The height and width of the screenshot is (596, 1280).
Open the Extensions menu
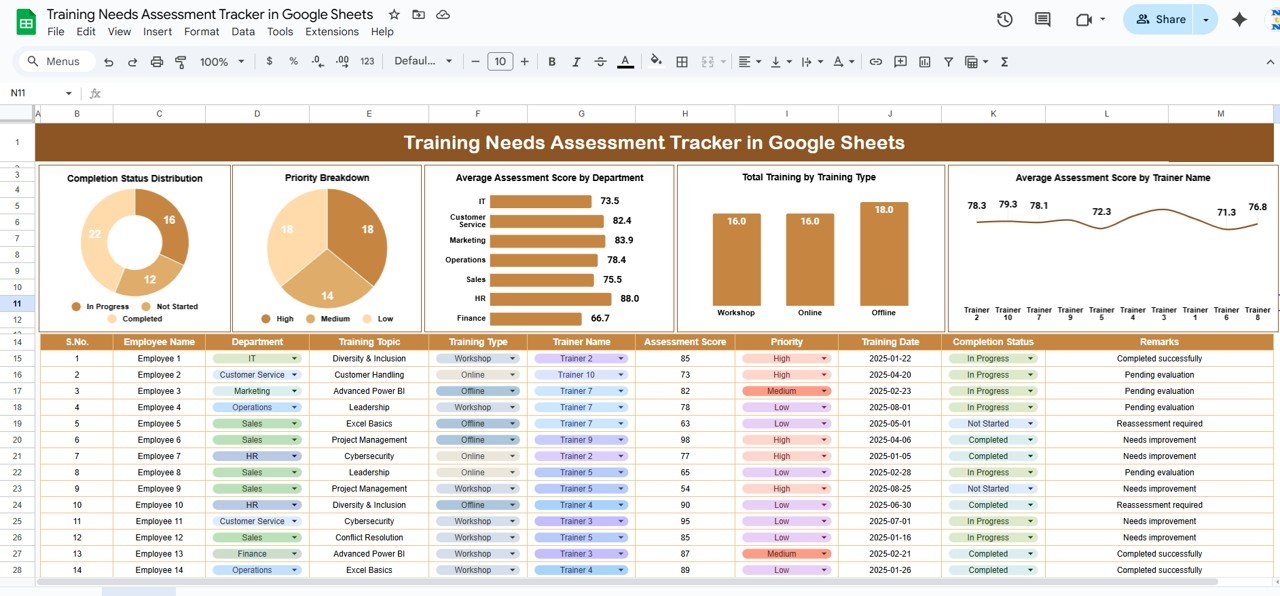click(332, 32)
